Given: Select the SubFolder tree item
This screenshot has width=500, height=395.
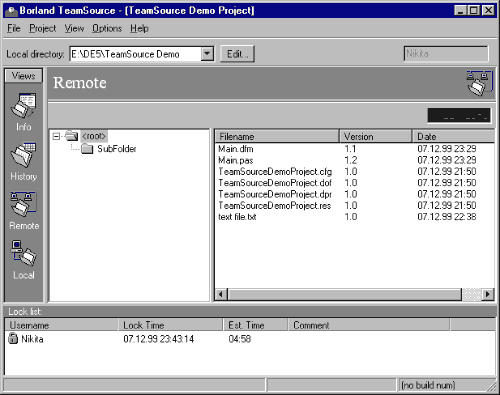Looking at the screenshot, I should click(x=117, y=149).
